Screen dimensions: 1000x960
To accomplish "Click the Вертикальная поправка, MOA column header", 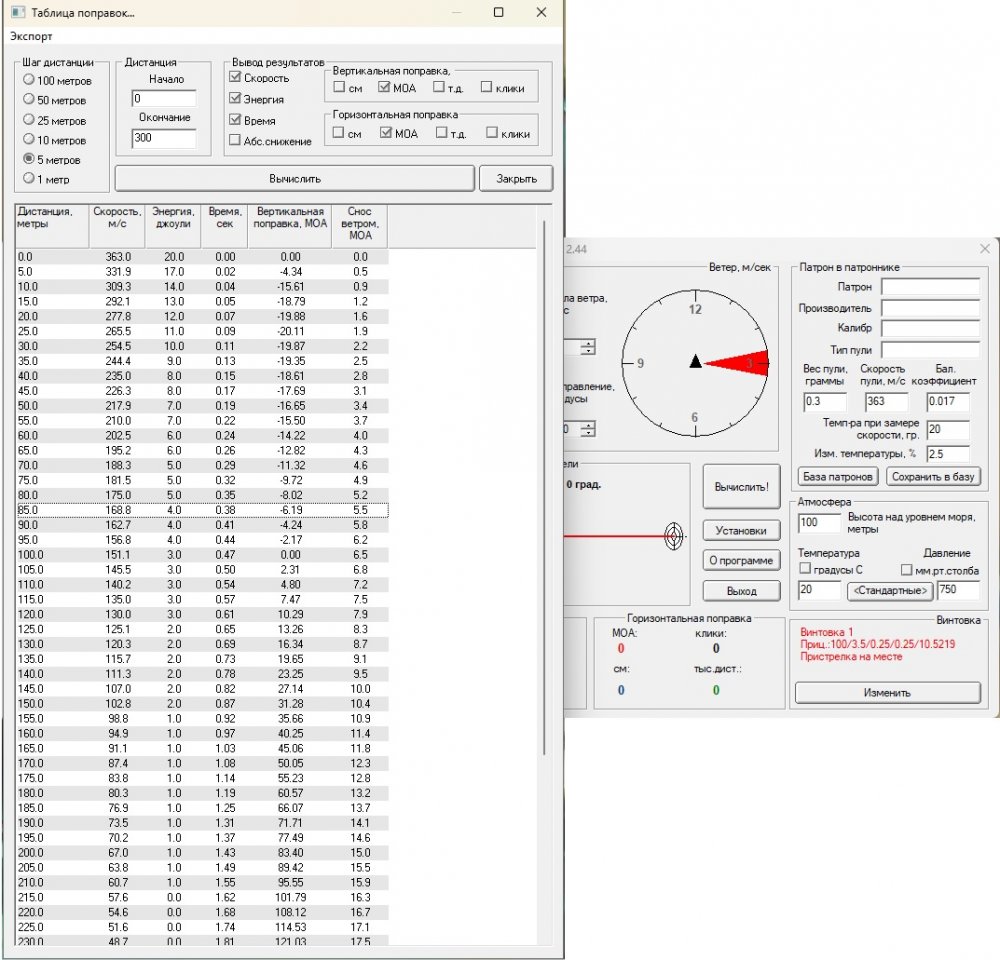I will pyautogui.click(x=290, y=226).
